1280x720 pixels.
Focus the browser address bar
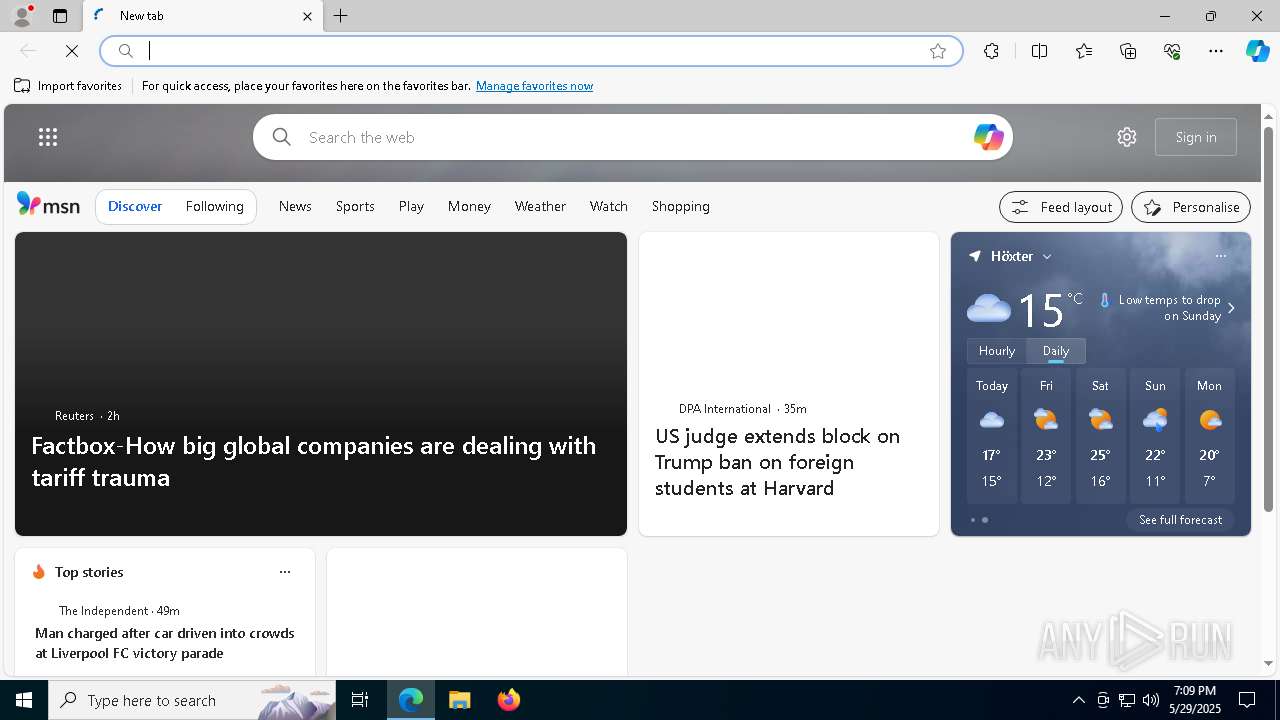(x=530, y=51)
